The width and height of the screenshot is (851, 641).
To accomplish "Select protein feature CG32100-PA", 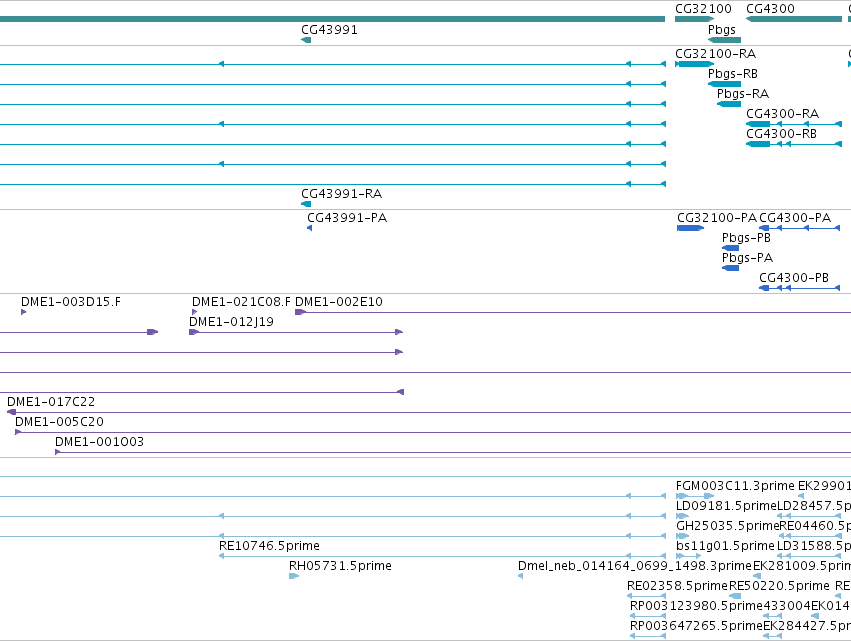I will coord(690,228).
